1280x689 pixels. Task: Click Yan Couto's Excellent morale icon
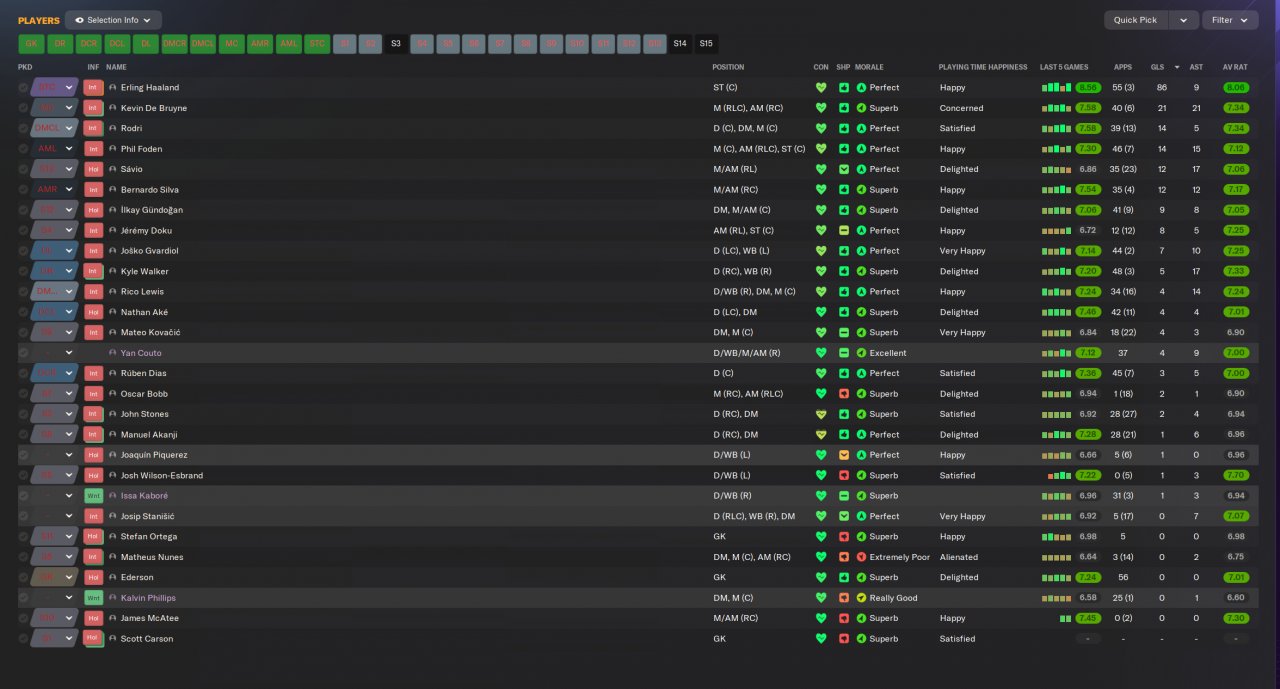[x=862, y=353]
